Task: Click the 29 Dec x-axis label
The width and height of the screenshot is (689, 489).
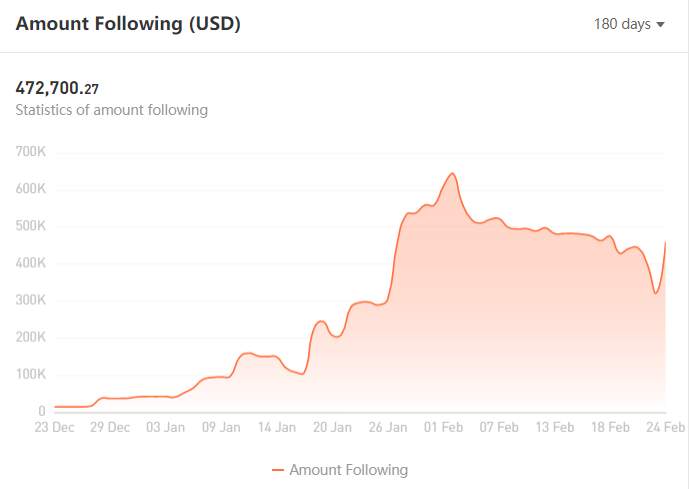Action: 110,427
